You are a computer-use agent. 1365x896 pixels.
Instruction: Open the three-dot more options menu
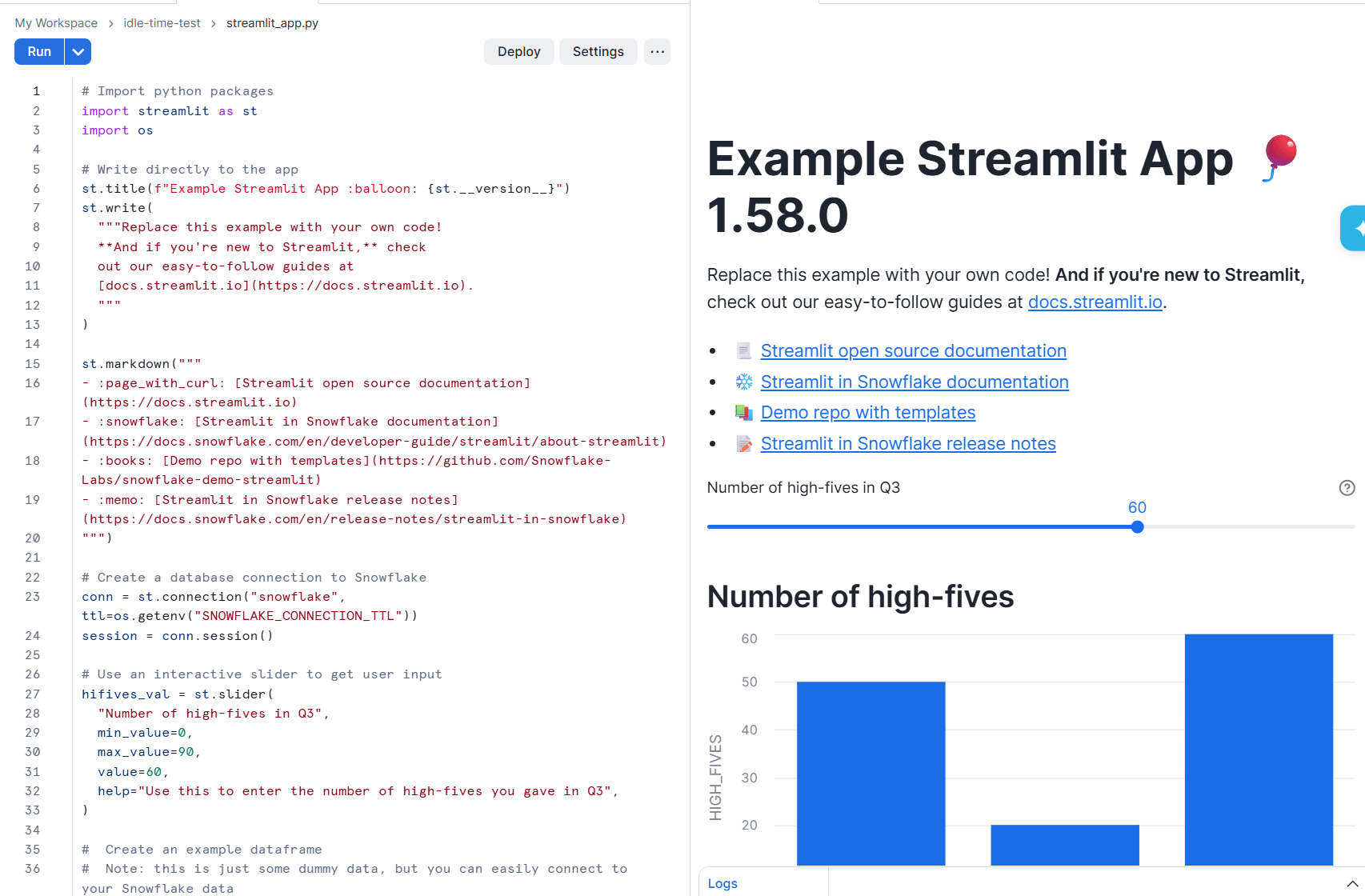pyautogui.click(x=657, y=52)
